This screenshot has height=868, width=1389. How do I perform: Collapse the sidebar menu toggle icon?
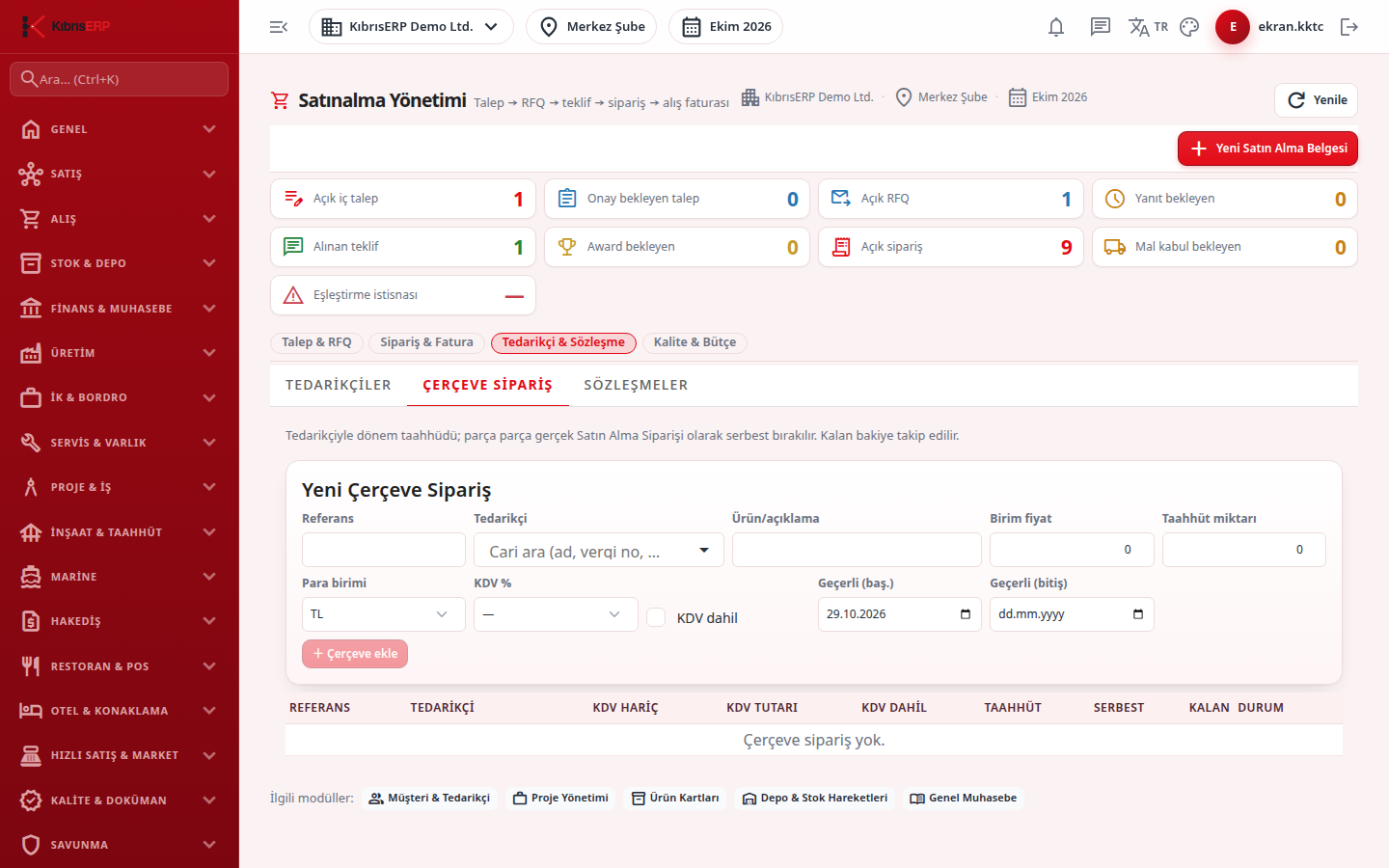tap(279, 27)
